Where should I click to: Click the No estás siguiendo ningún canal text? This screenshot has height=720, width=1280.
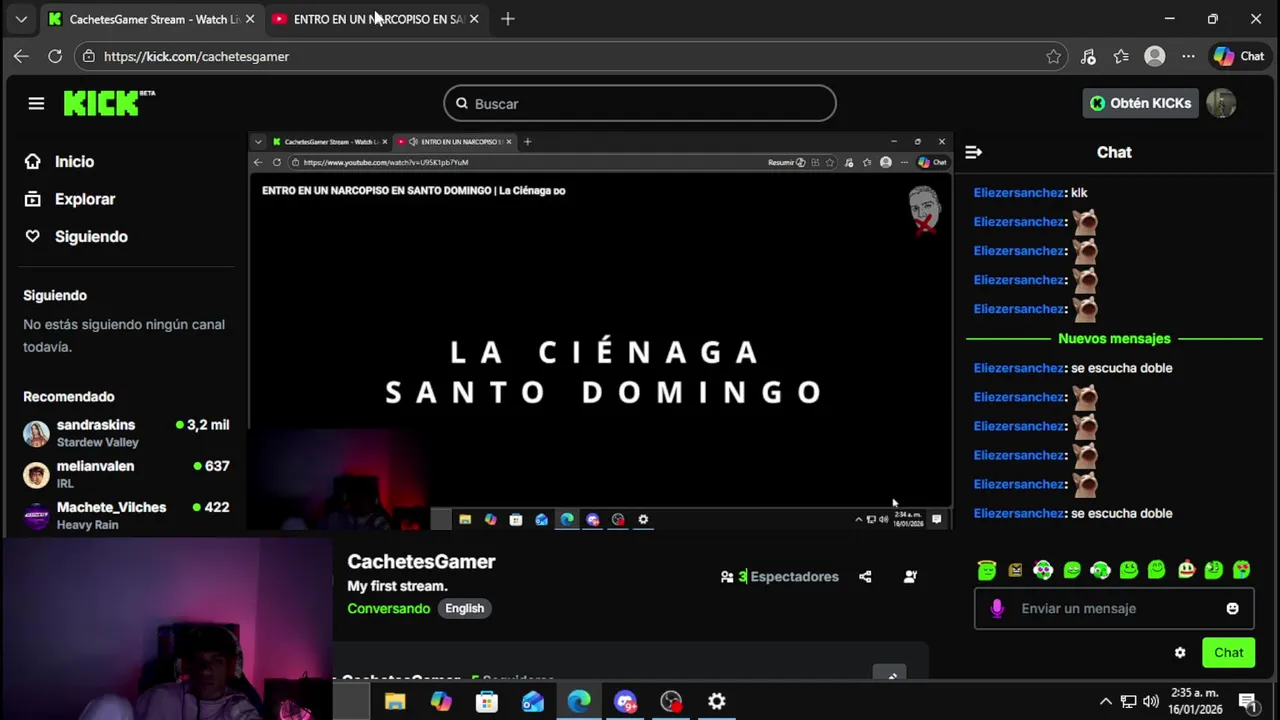(124, 335)
